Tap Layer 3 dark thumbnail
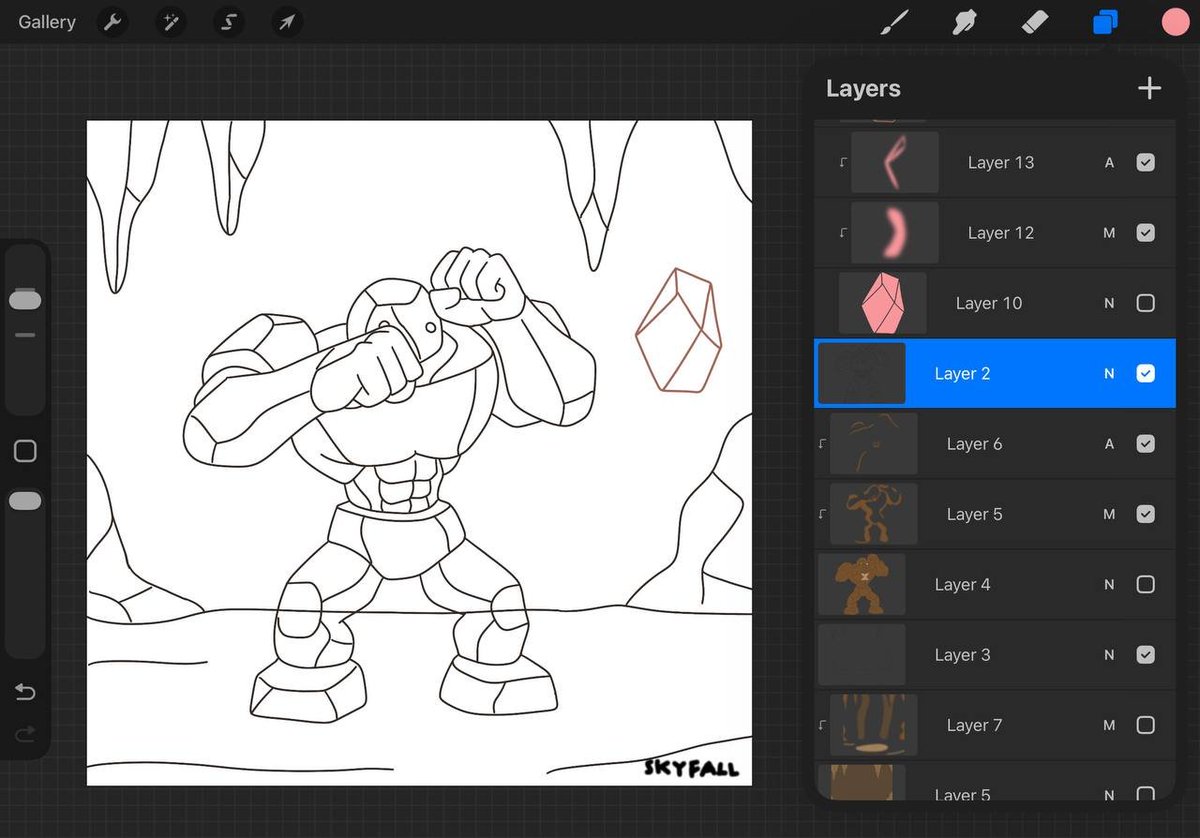 point(861,655)
